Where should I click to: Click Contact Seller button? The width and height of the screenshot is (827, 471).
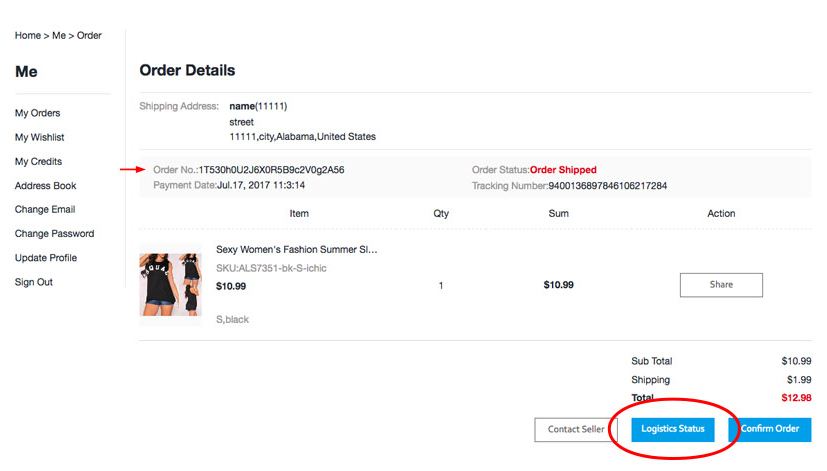[575, 429]
